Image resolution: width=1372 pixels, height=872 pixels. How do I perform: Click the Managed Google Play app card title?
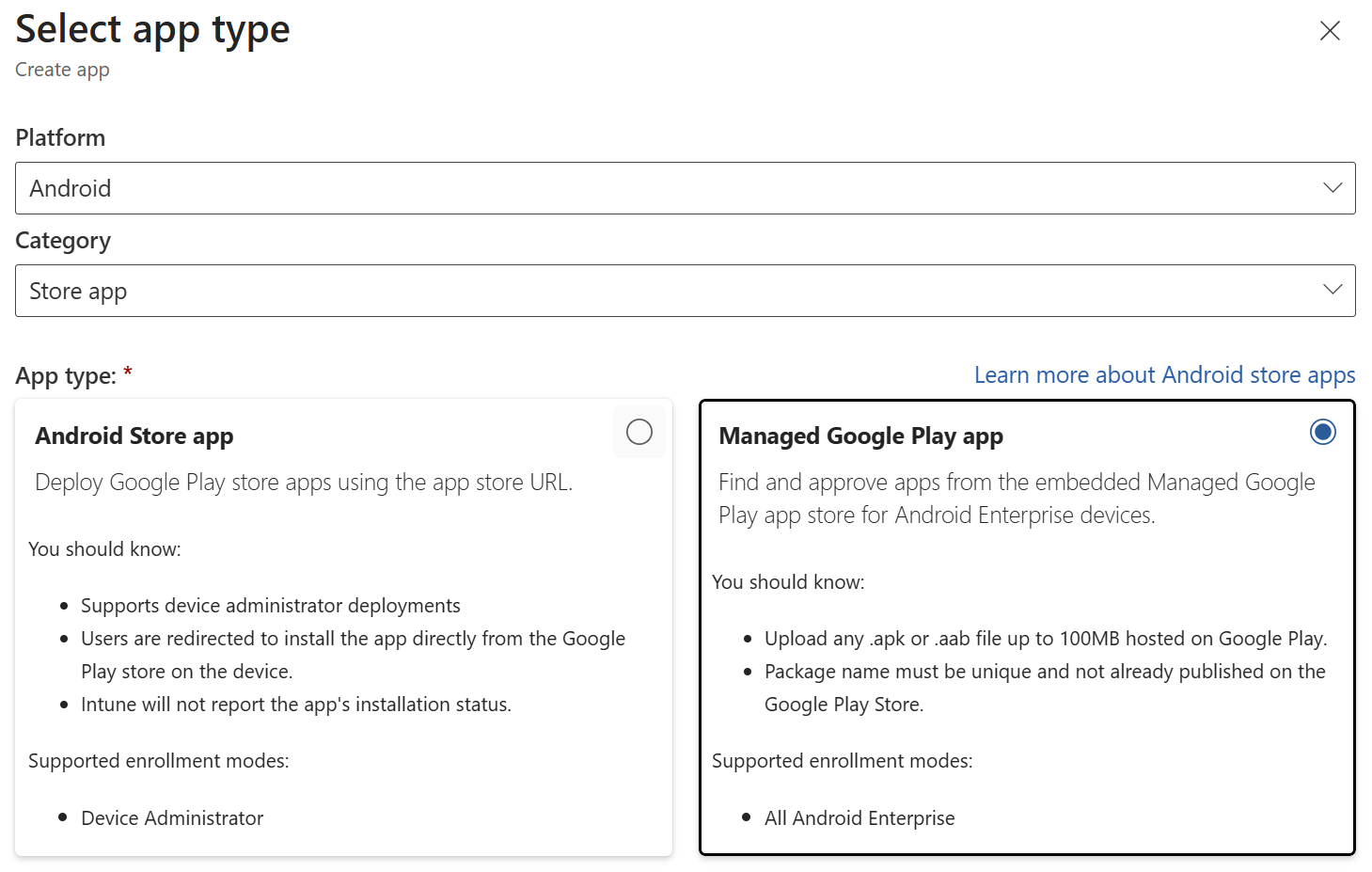click(860, 436)
